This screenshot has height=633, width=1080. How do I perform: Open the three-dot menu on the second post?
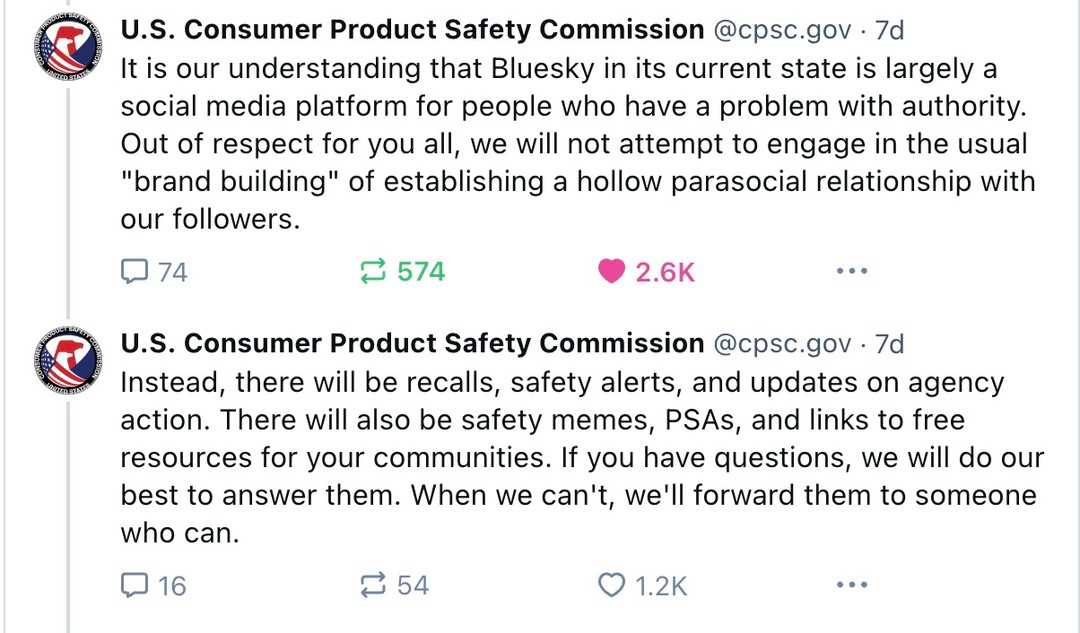click(851, 585)
